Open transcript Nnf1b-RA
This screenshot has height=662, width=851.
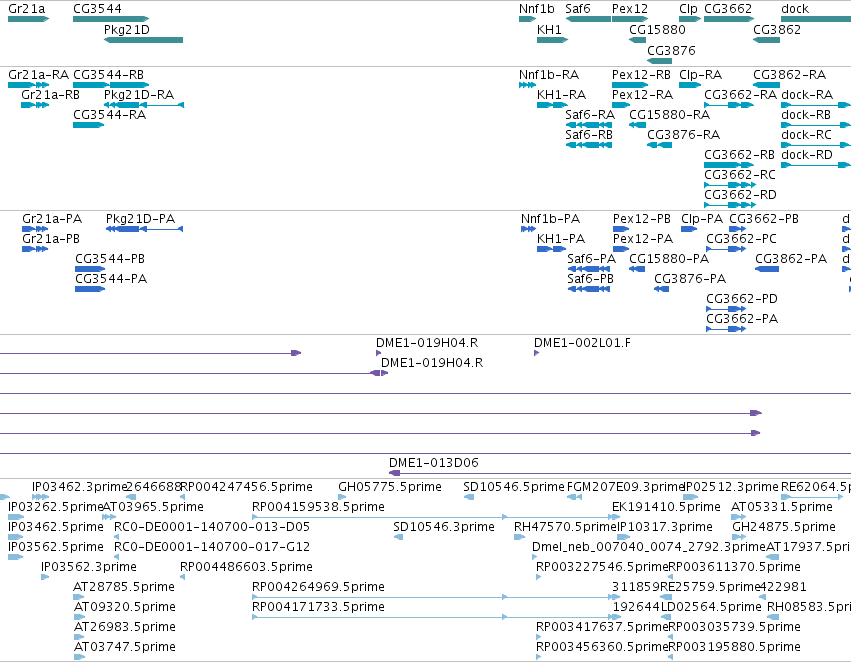[528, 85]
